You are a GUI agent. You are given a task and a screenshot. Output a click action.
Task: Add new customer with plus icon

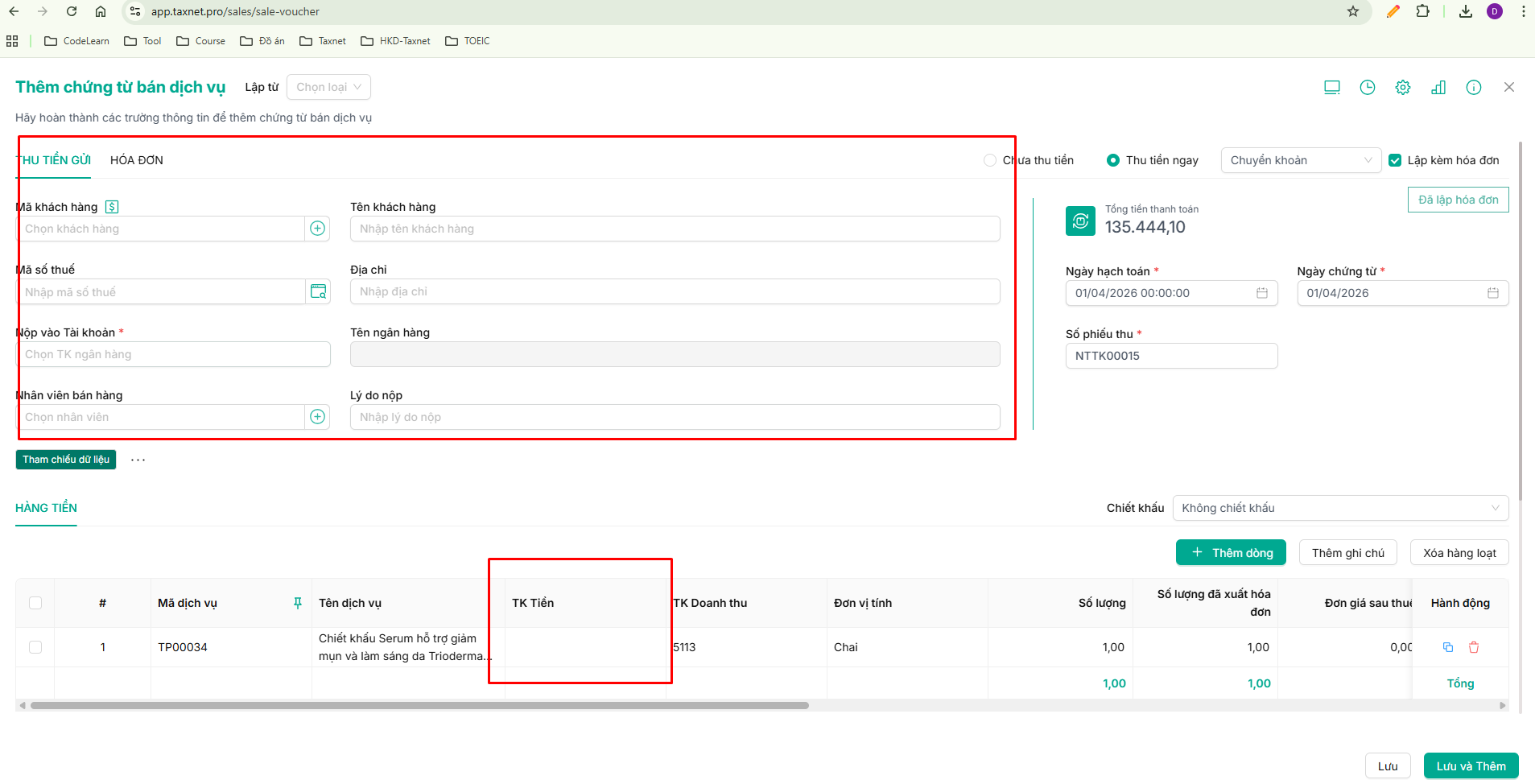pos(318,229)
